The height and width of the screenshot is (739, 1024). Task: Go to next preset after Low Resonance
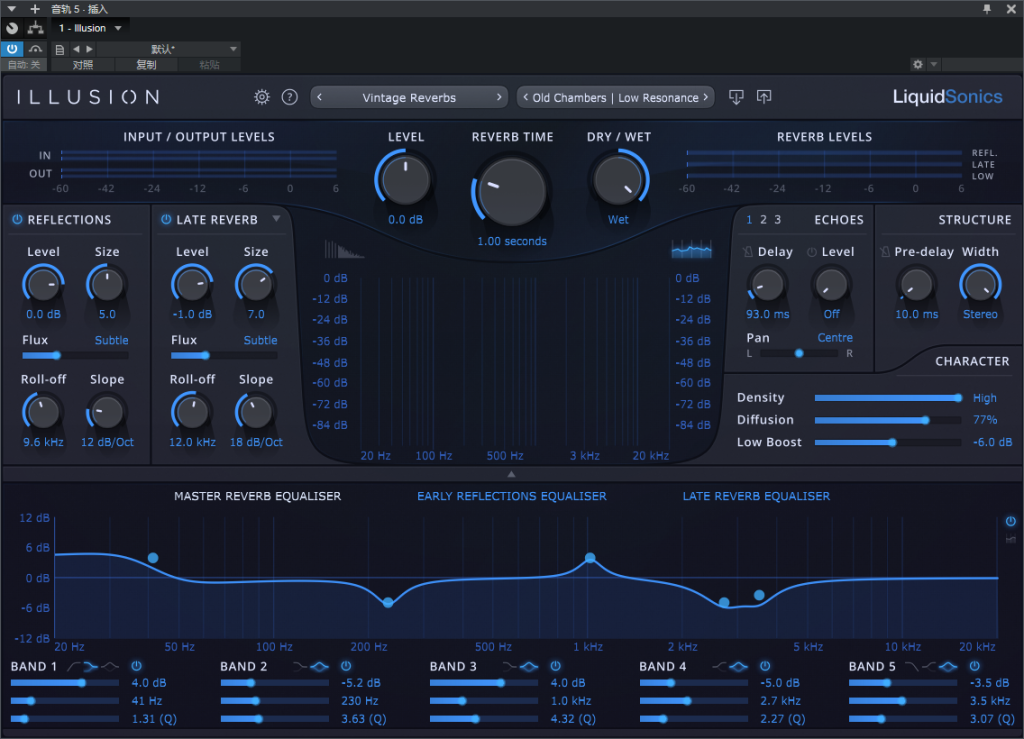pyautogui.click(x=705, y=97)
